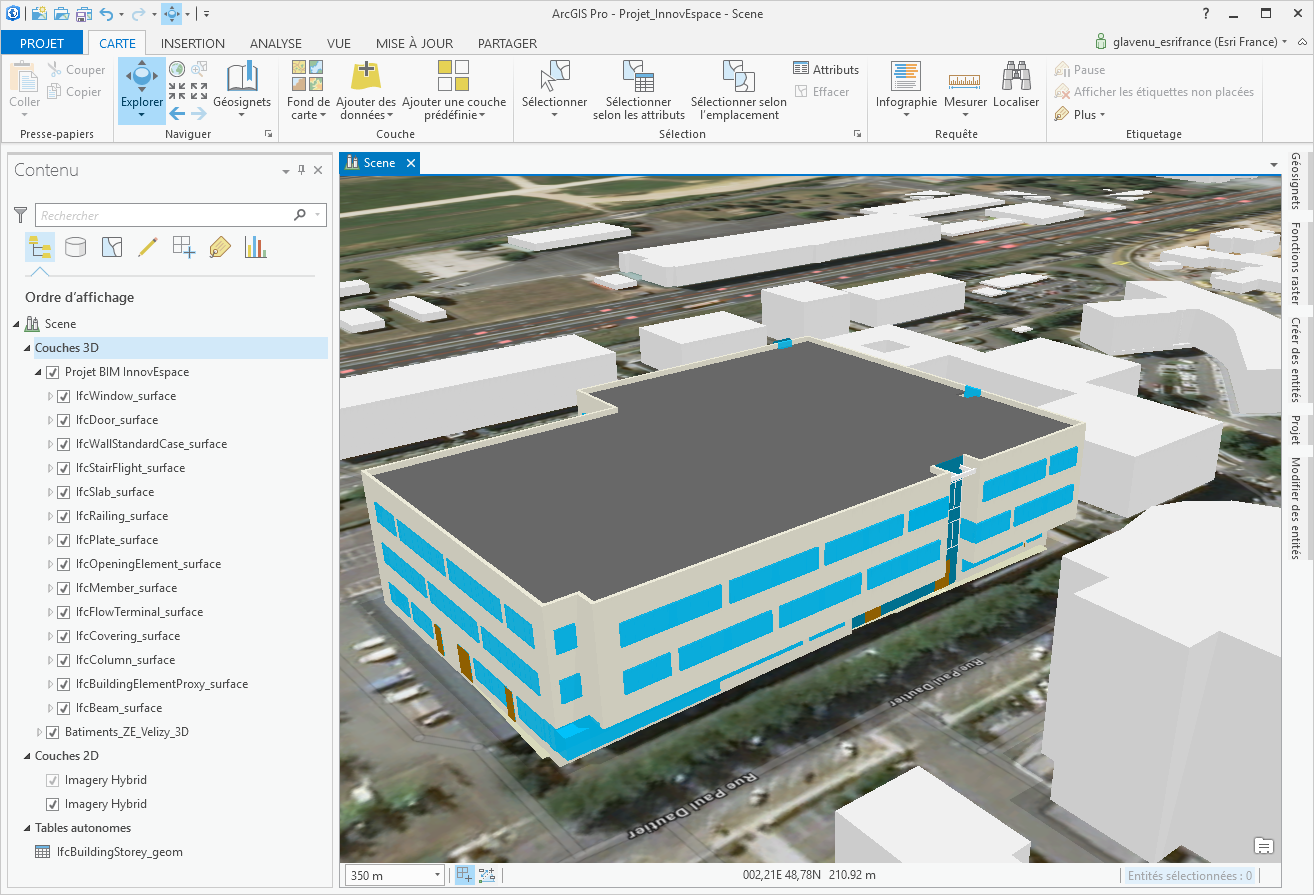List layers by labeling tag icon
1314x895 pixels.
click(220, 247)
